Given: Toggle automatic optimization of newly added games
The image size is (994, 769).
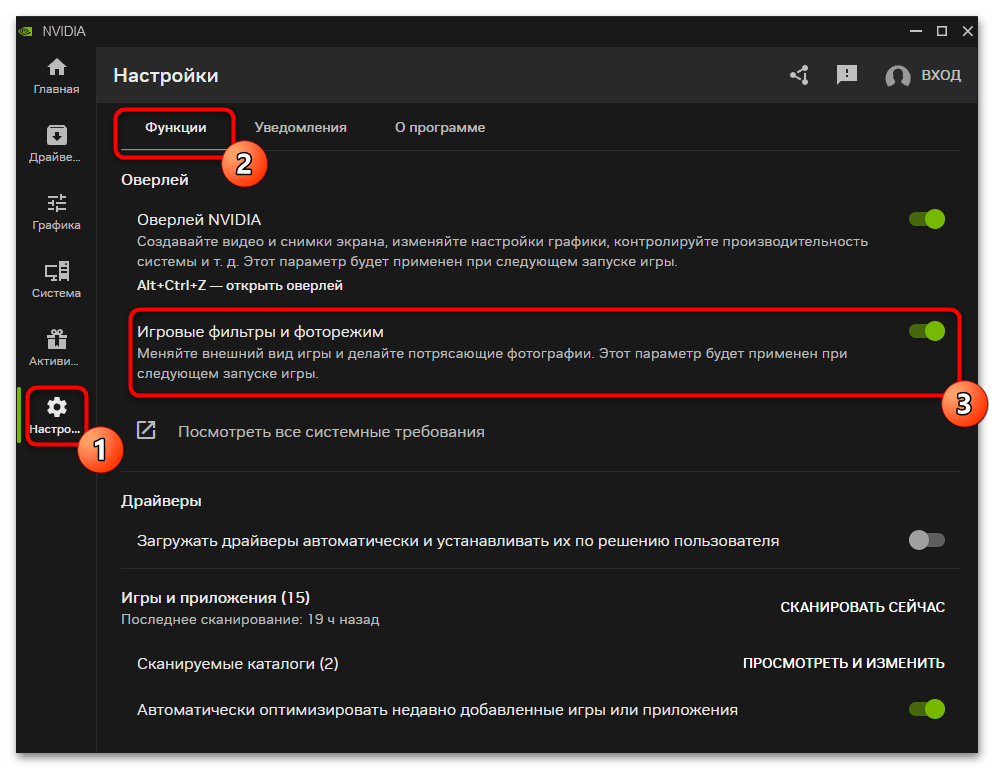Looking at the screenshot, I should [926, 709].
